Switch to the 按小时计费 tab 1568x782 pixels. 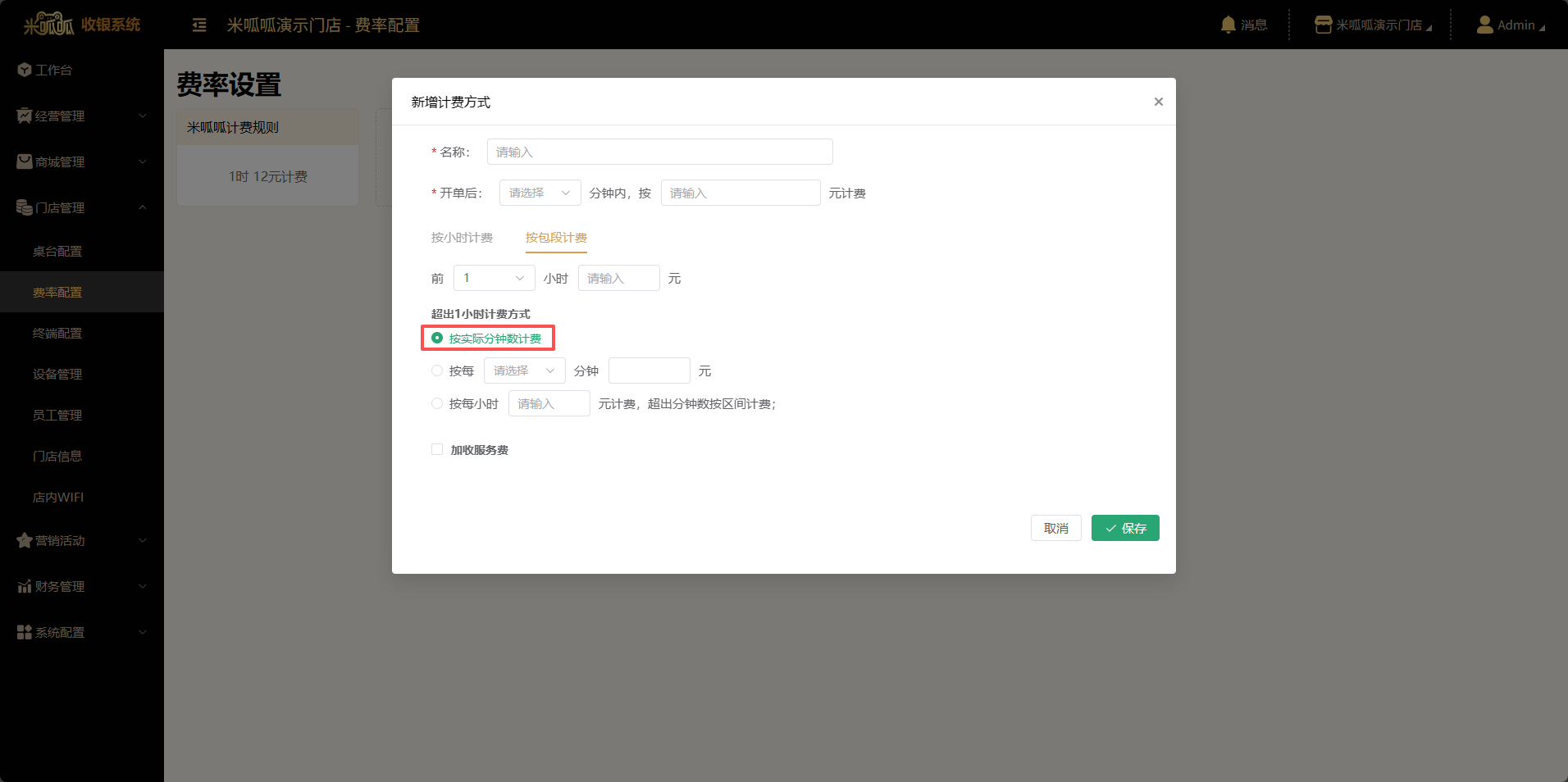point(462,238)
